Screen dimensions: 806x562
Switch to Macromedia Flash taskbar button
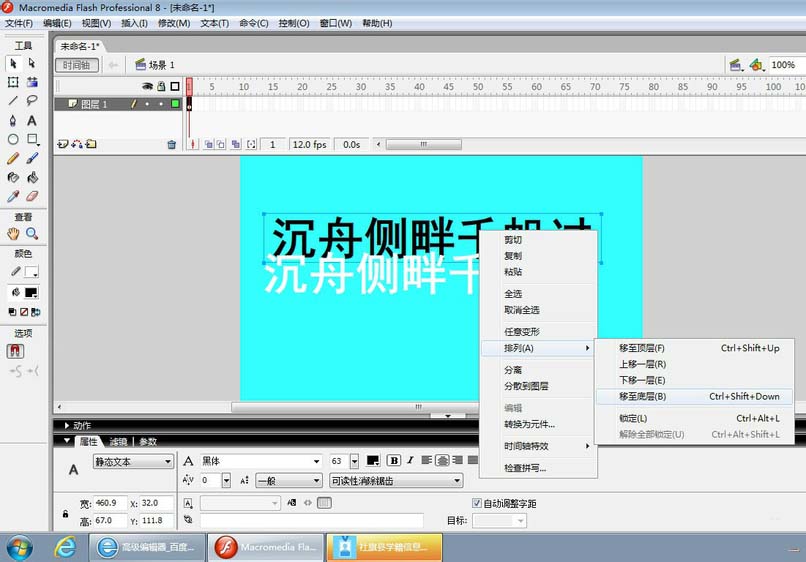pyautogui.click(x=266, y=547)
